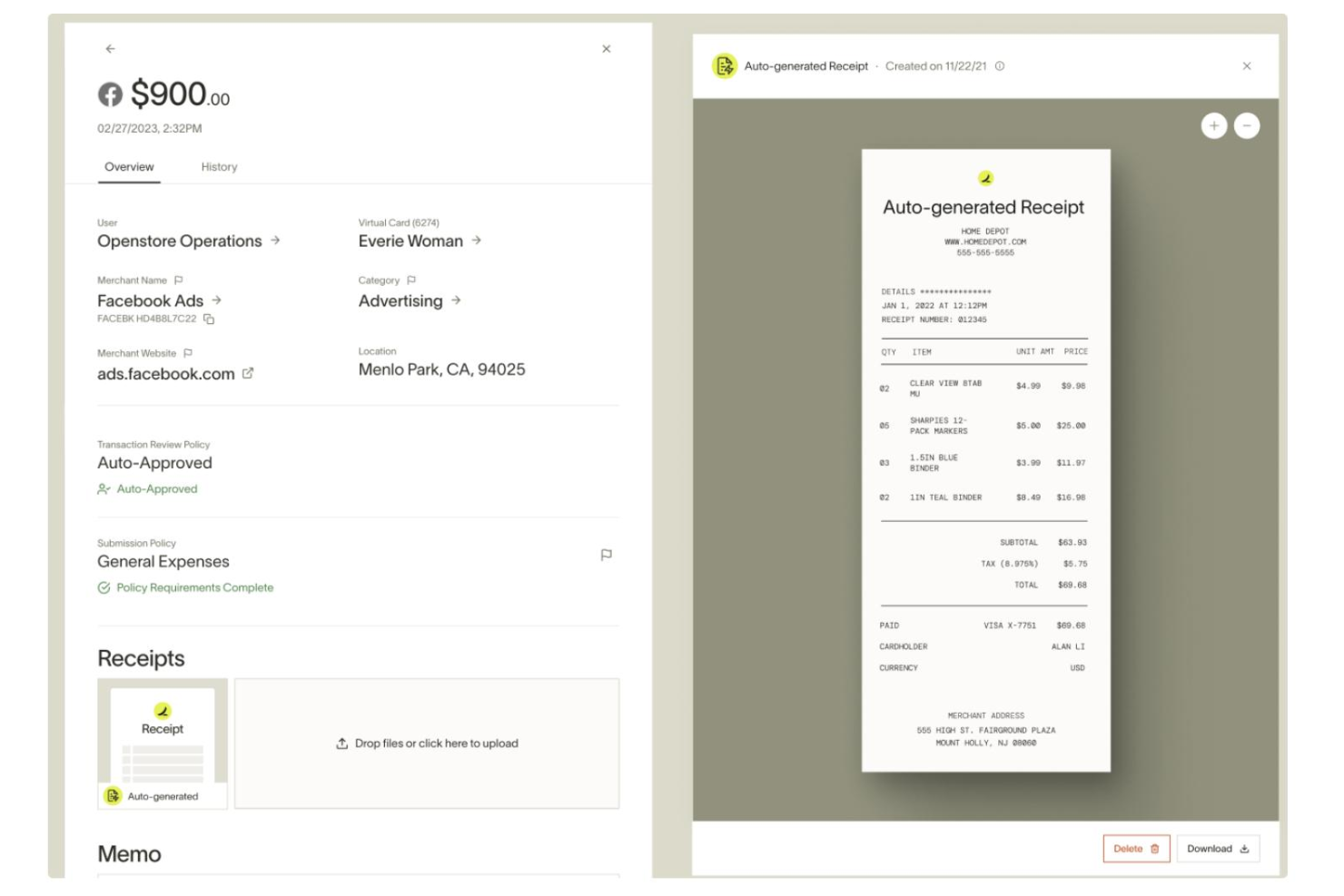Open the Facebook Ads merchant link
1344x896 pixels.
tap(151, 300)
